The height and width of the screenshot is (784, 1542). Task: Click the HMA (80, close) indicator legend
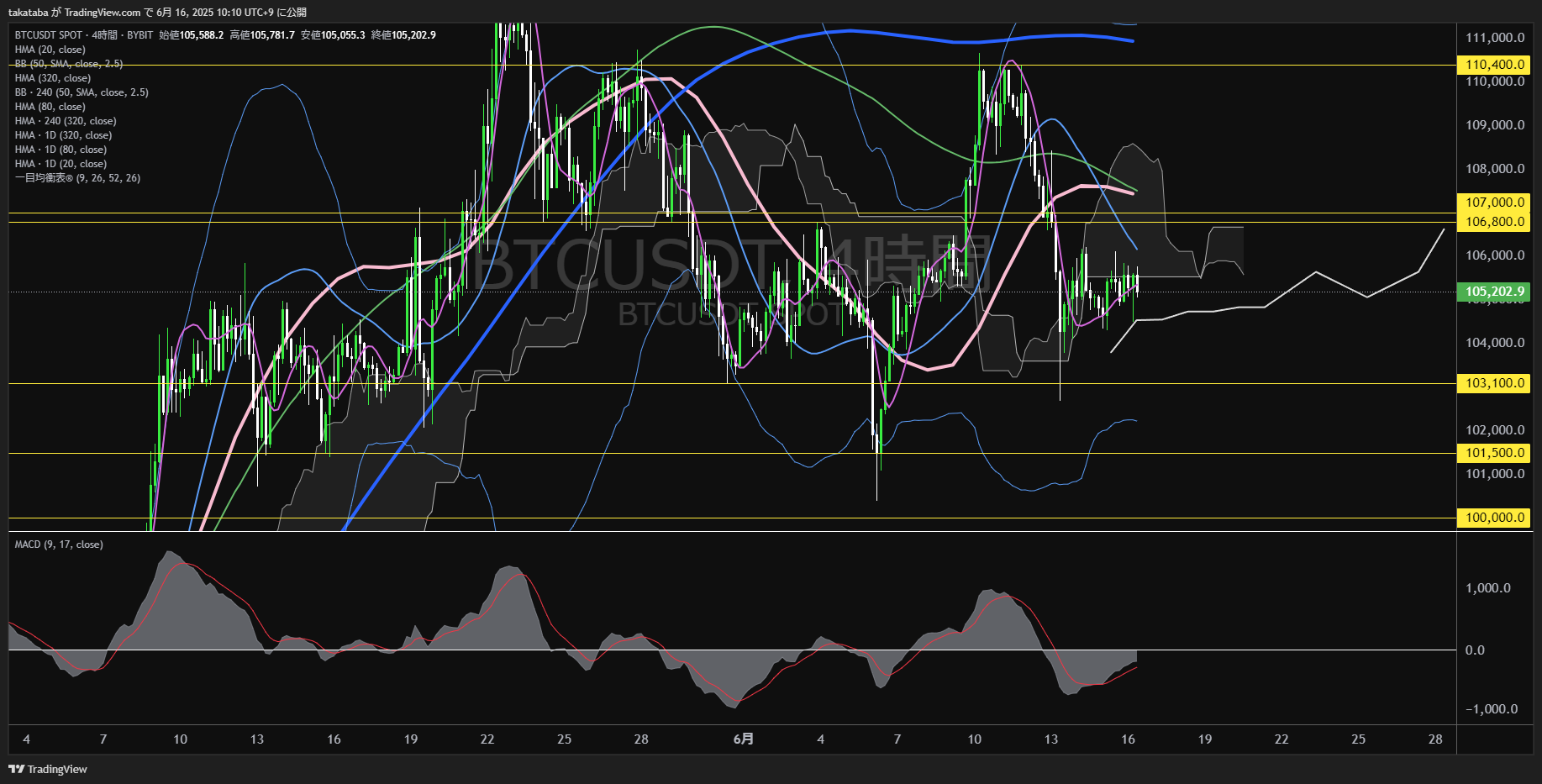click(50, 107)
